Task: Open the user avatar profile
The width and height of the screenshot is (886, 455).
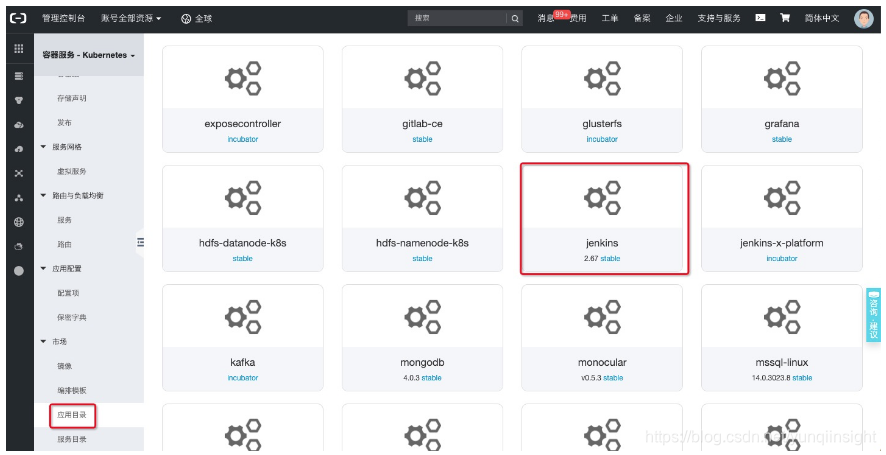Action: pyautogui.click(x=863, y=19)
